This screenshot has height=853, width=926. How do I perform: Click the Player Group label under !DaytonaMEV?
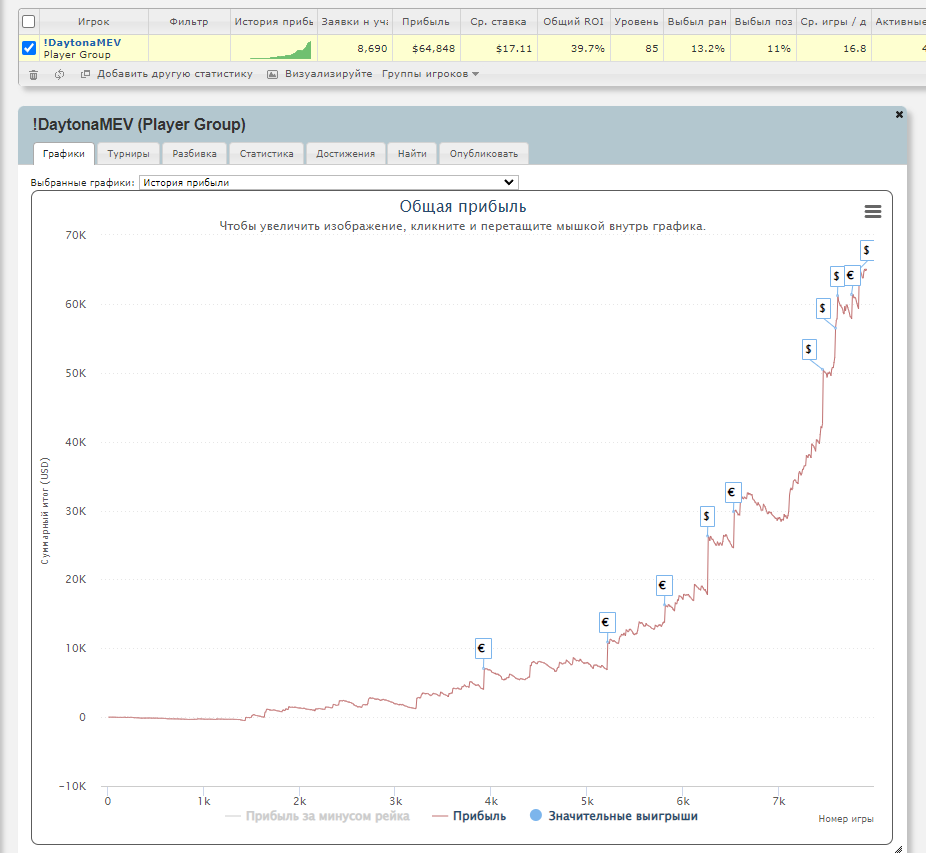(x=77, y=54)
